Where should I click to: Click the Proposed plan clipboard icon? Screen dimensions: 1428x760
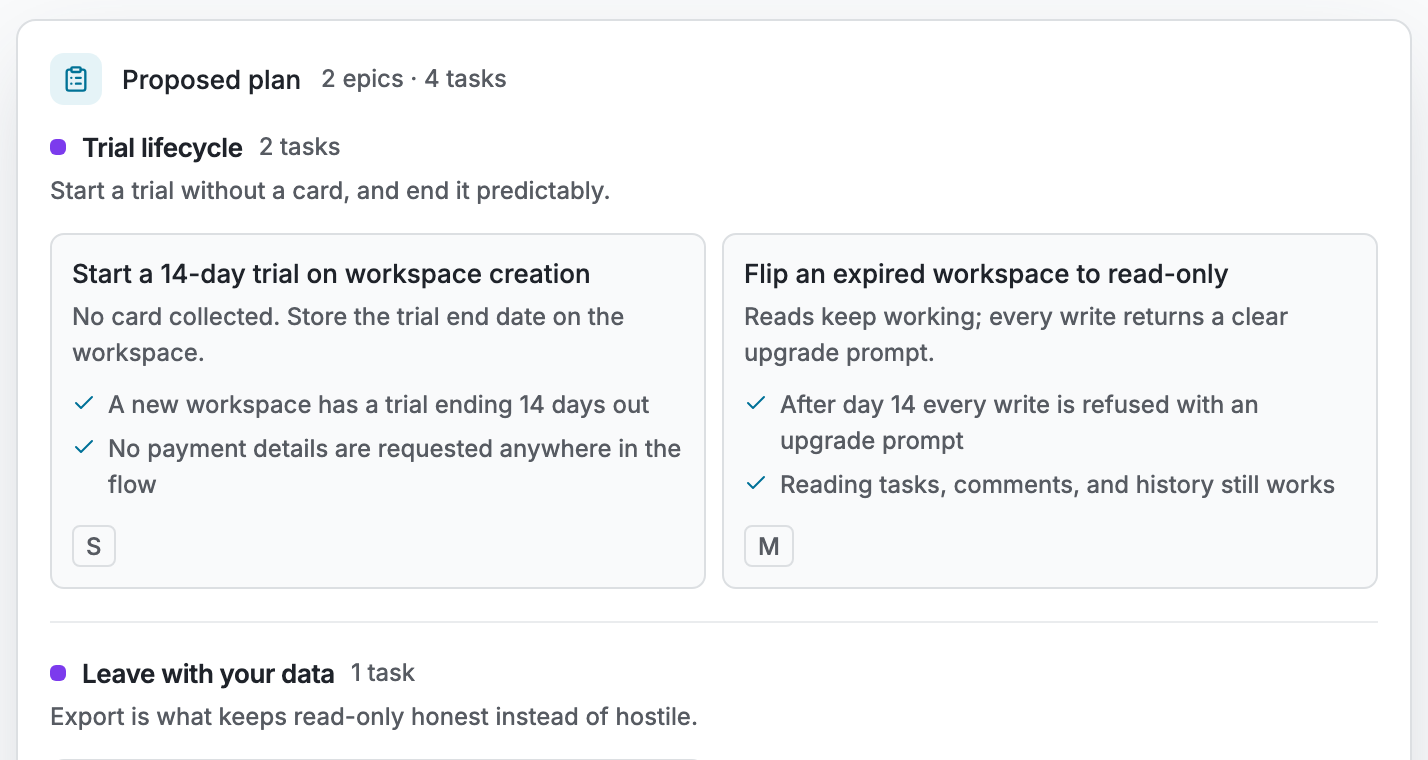76,79
